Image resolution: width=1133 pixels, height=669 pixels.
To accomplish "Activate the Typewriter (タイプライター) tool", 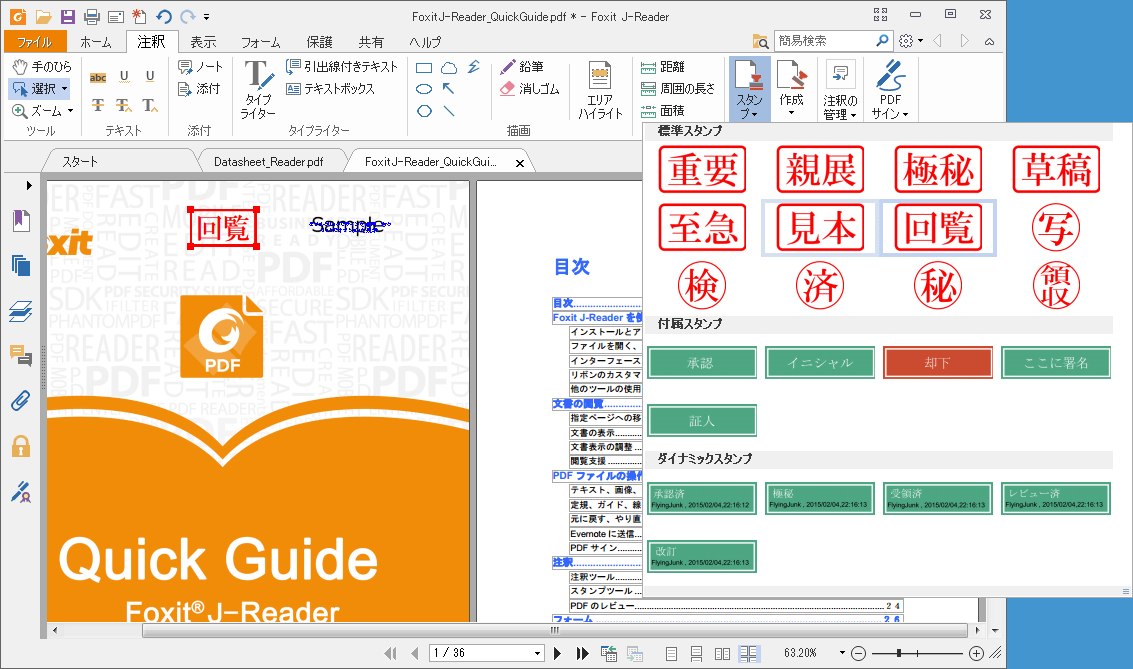I will point(258,90).
